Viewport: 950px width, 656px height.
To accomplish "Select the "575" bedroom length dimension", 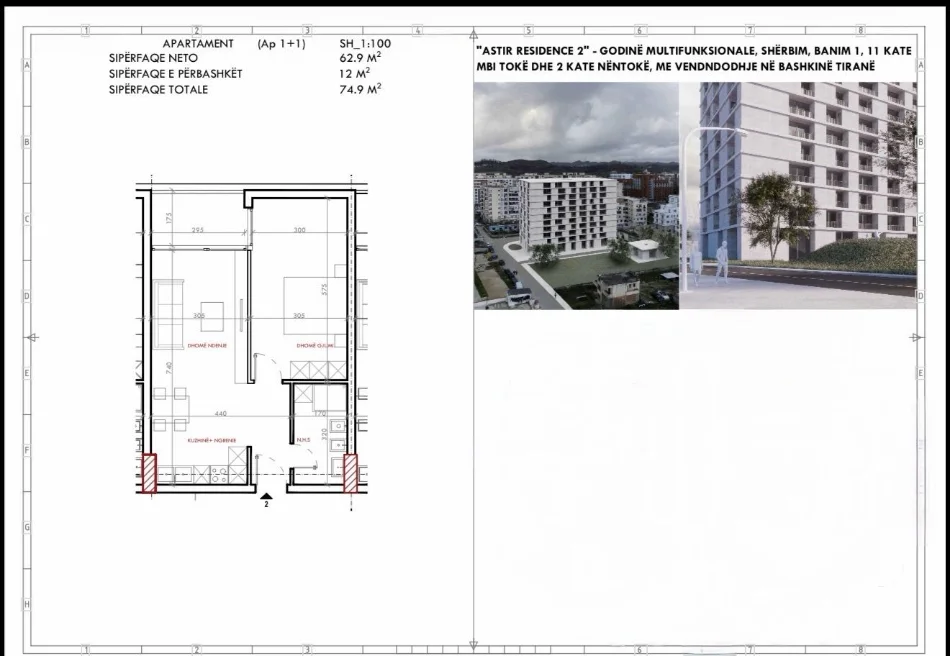I will [325, 290].
